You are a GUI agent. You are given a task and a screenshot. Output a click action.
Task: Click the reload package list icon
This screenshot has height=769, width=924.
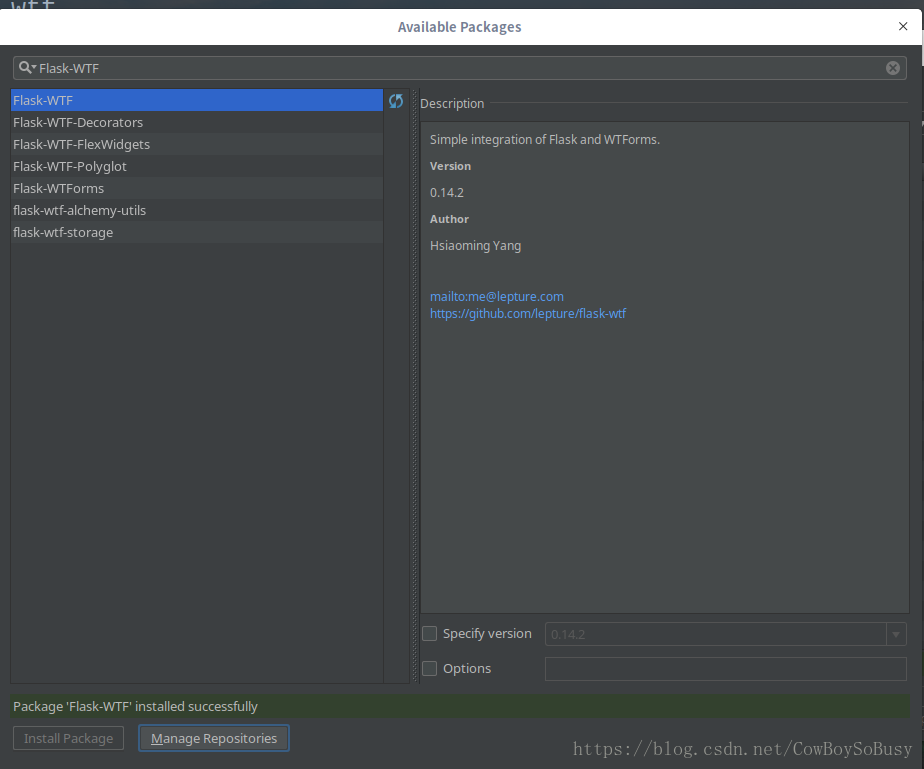pos(396,101)
